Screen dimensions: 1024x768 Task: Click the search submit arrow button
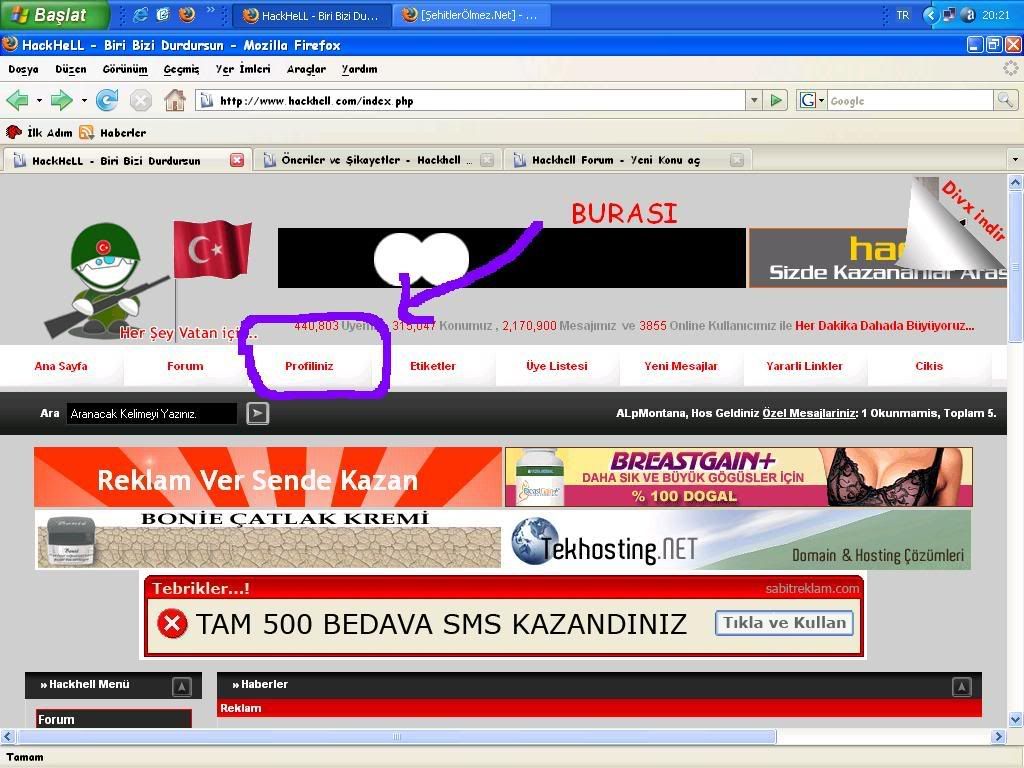257,413
